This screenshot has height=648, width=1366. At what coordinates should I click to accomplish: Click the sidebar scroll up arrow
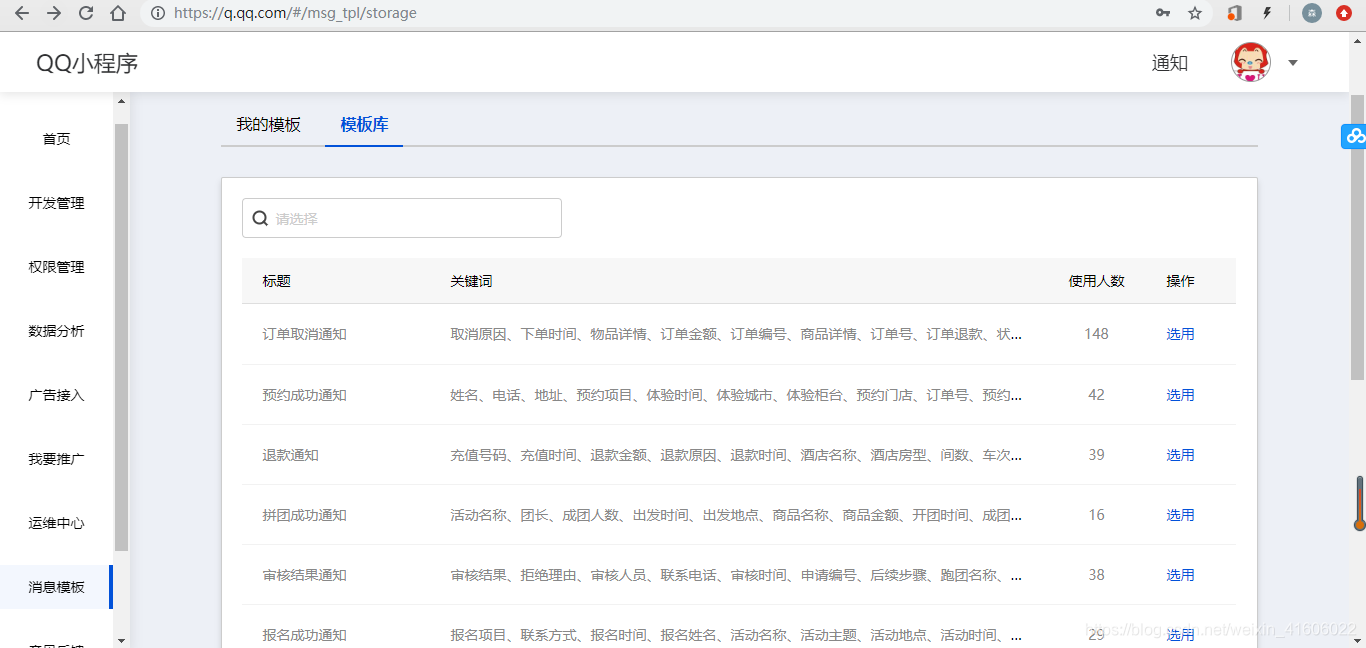121,101
